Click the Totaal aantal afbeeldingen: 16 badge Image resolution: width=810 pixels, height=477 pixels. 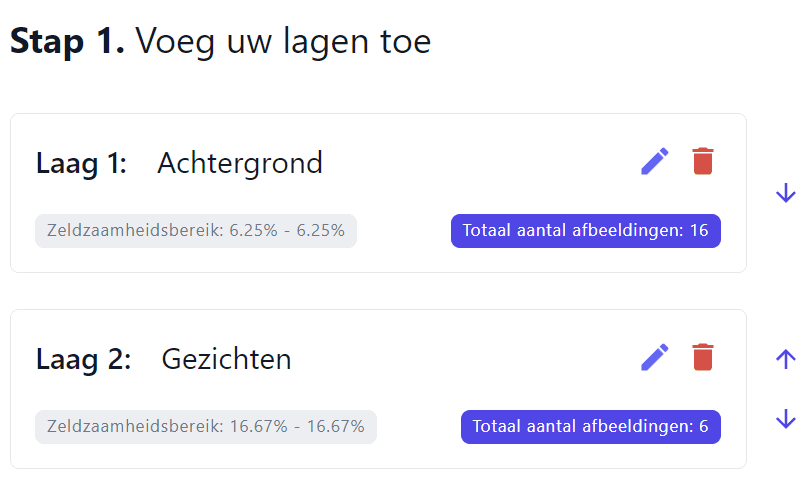click(585, 230)
